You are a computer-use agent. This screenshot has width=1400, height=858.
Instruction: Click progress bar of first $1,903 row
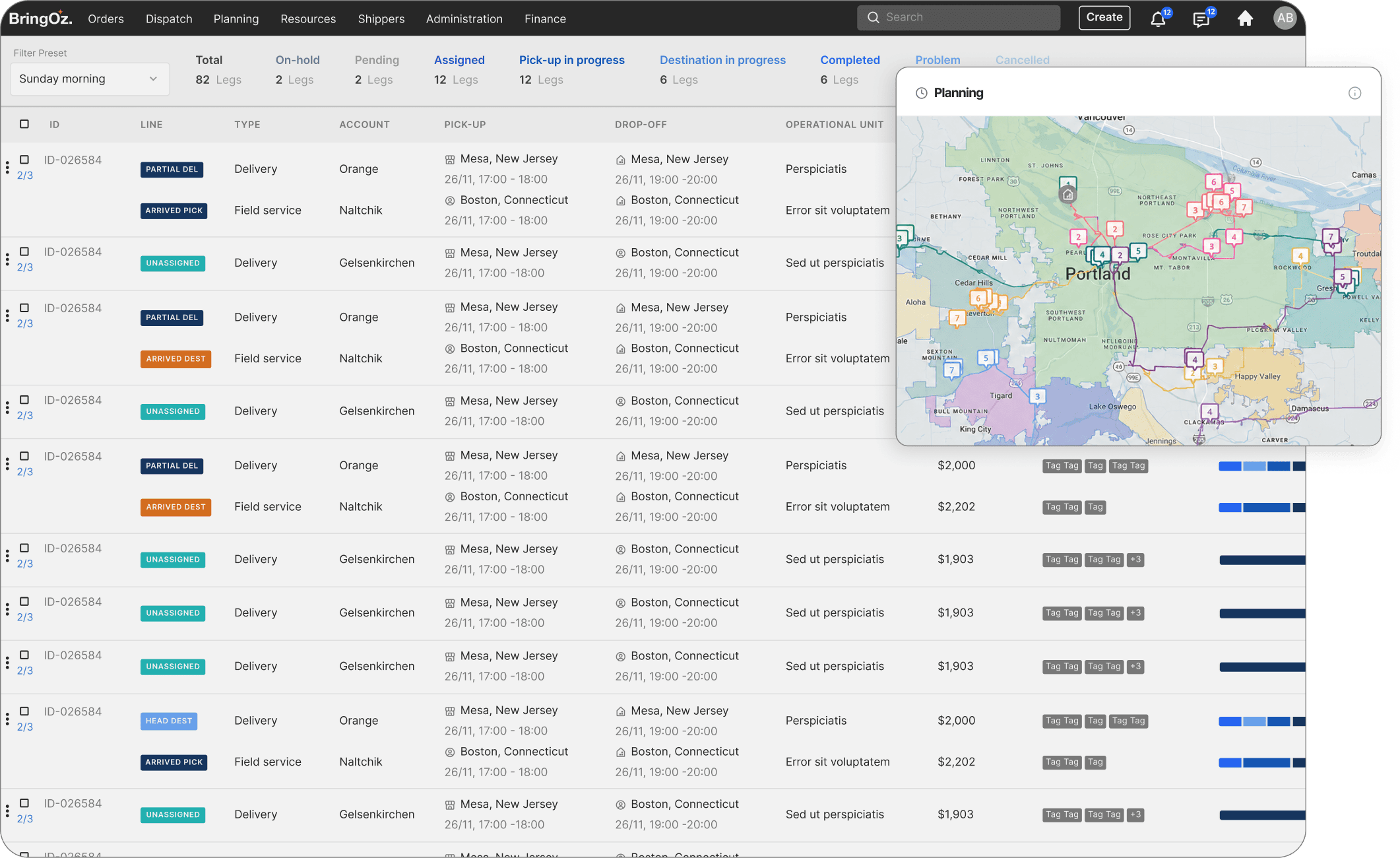1262,560
